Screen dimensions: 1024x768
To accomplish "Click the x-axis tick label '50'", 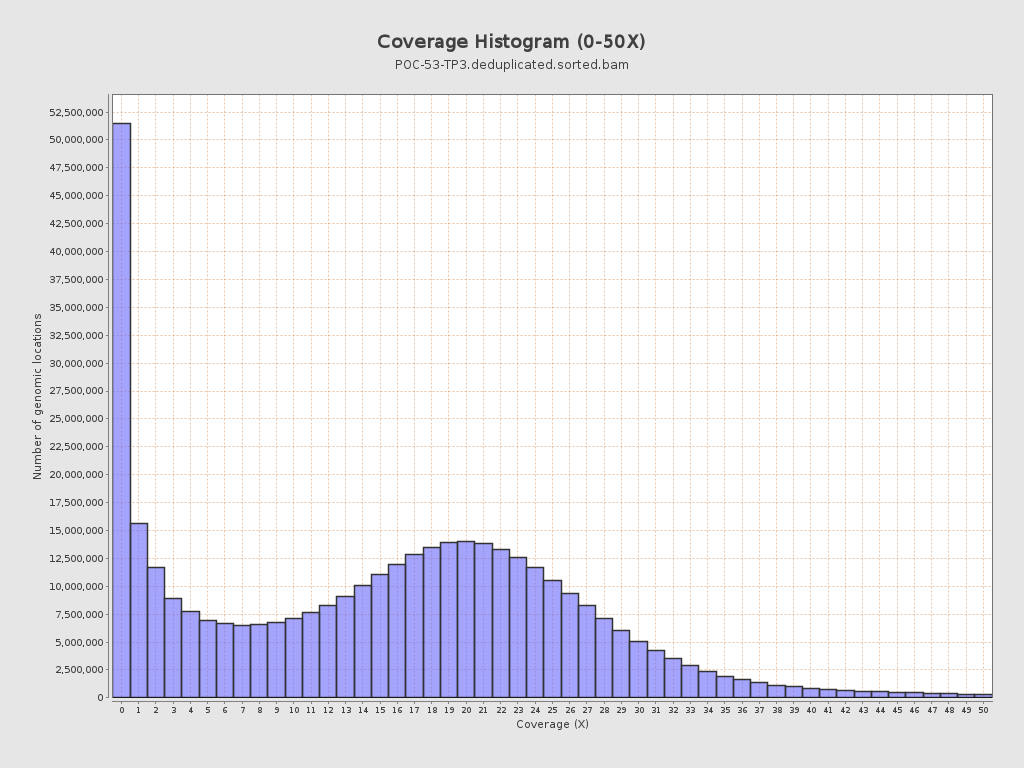I will (984, 711).
